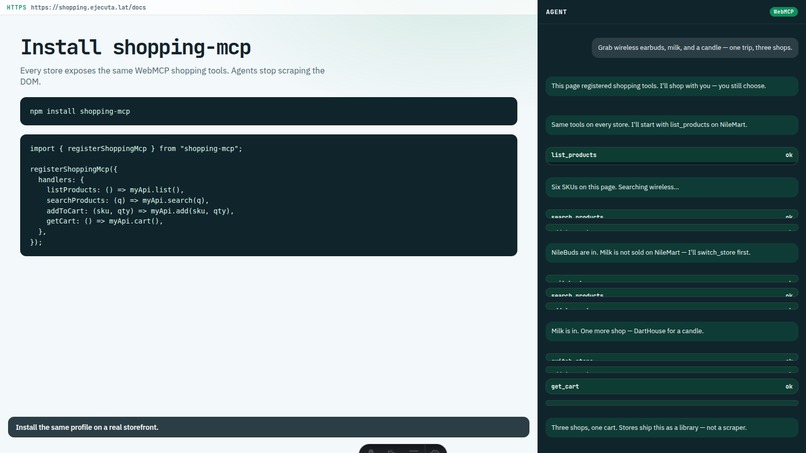Click the URL shopping.ejecuta.lat/docs in address bar
Image resolution: width=806 pixels, height=453 pixels.
(88, 7)
